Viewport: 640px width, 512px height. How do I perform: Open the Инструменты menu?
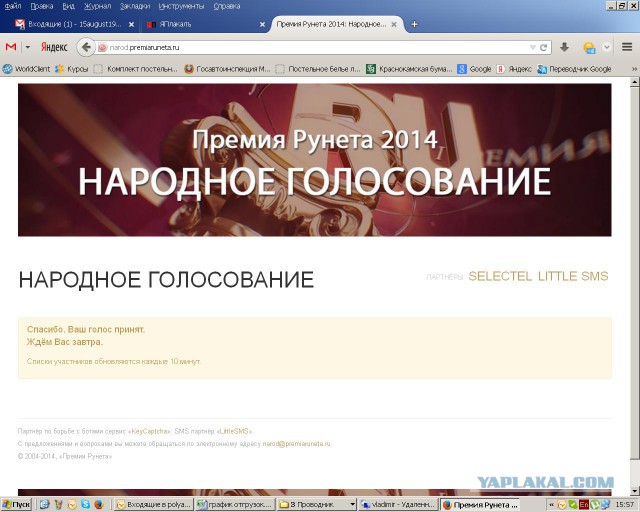click(x=181, y=6)
